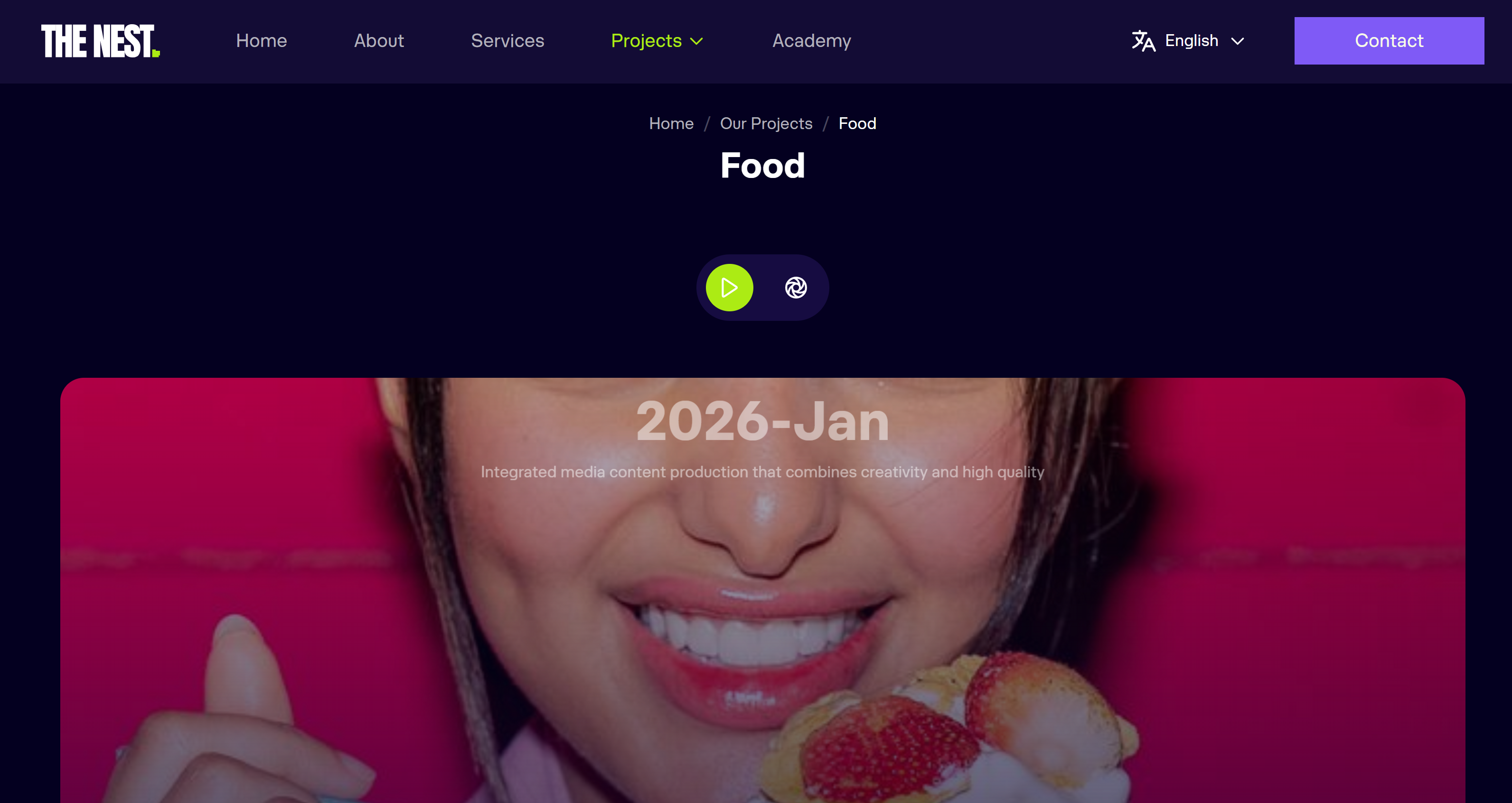Click the English language label
Image resolution: width=1512 pixels, height=803 pixels.
(1192, 40)
